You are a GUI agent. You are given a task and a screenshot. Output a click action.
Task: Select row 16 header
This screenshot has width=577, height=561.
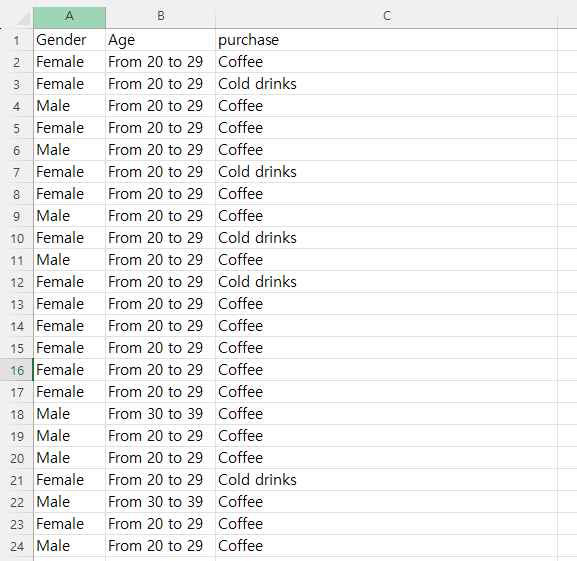[17, 370]
